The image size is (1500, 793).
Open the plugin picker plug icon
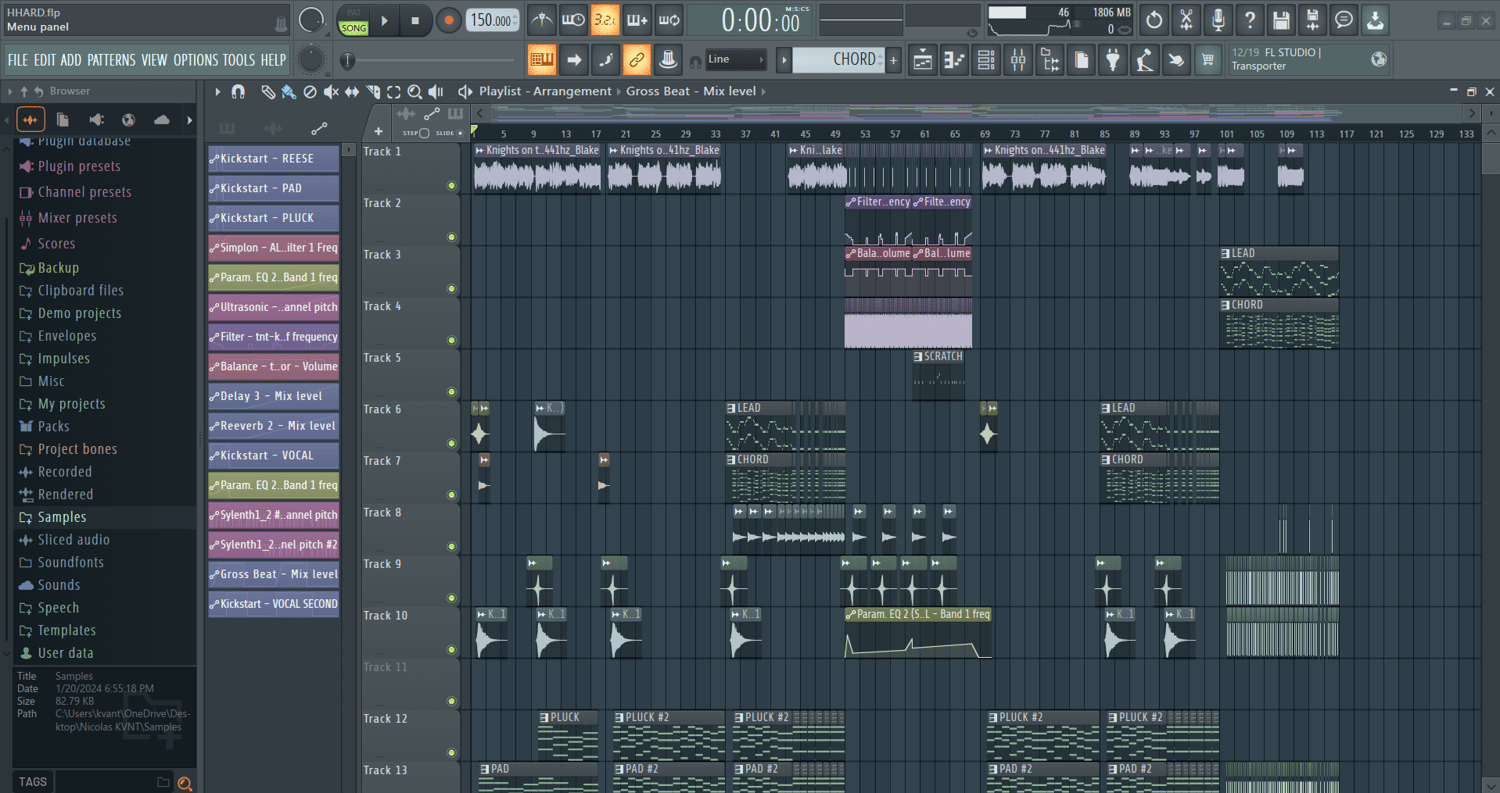point(1113,60)
